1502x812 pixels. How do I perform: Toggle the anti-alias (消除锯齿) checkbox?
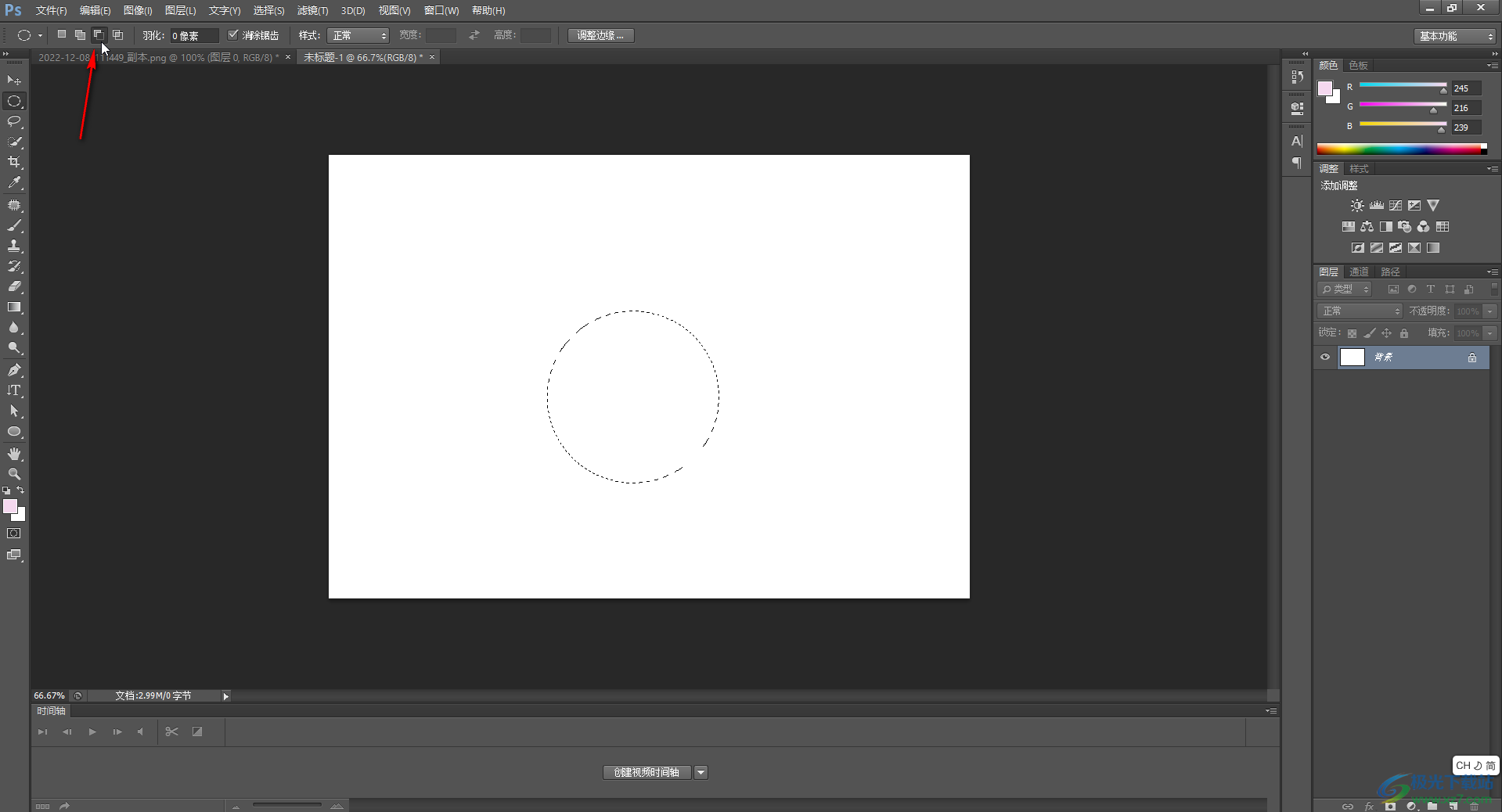(233, 35)
